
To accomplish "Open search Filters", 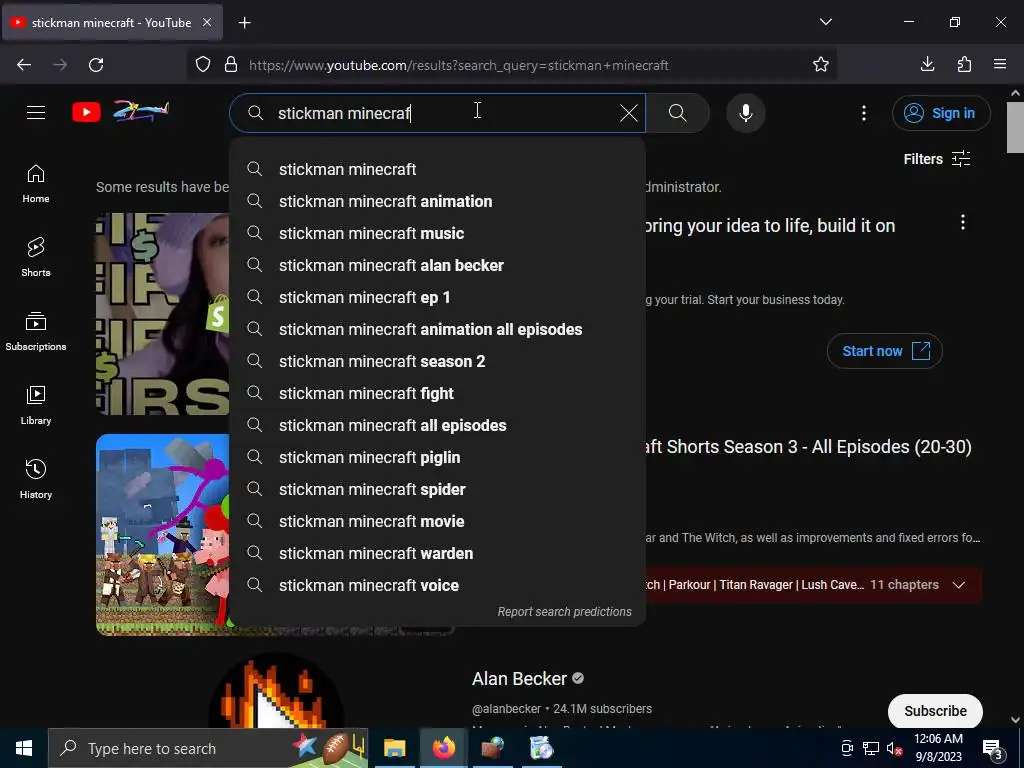I will (x=936, y=159).
